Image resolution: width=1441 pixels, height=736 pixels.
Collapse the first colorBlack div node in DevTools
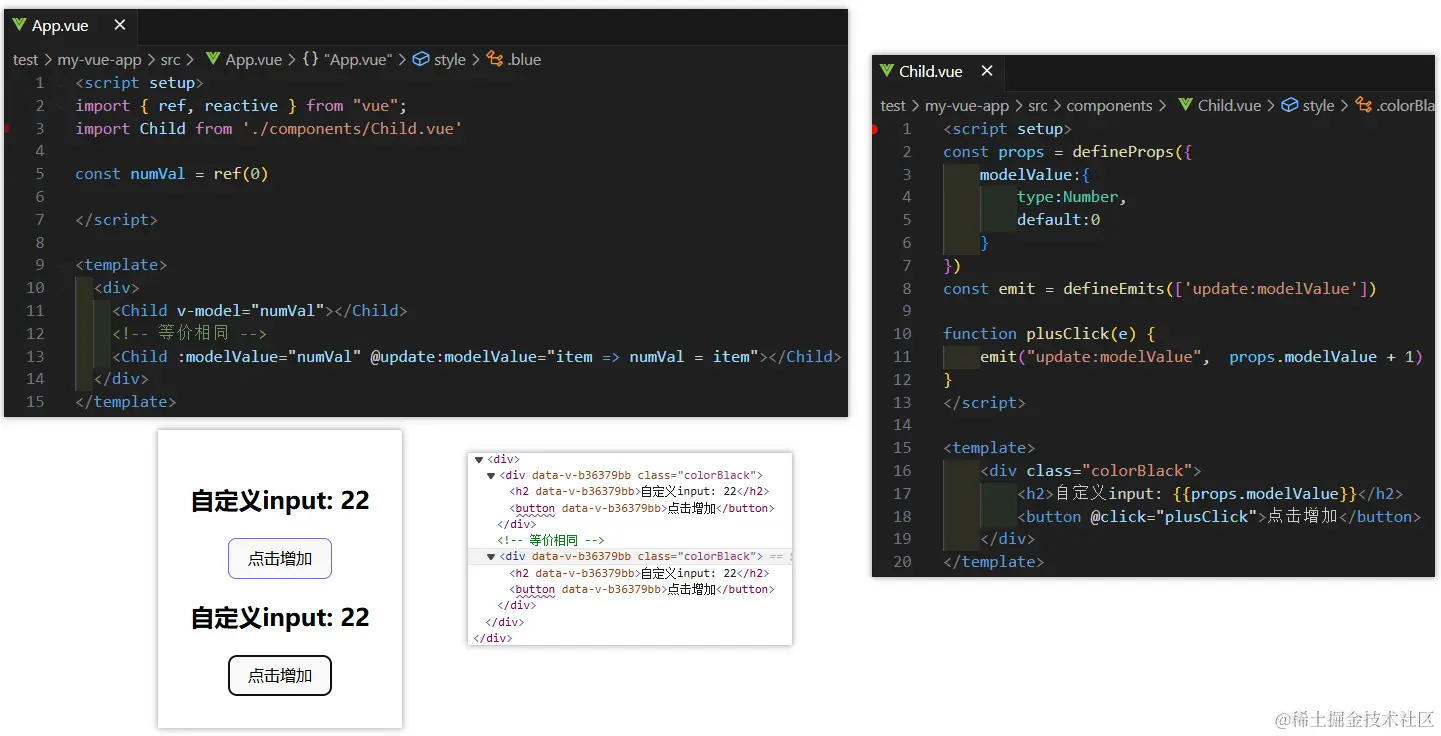coord(491,476)
